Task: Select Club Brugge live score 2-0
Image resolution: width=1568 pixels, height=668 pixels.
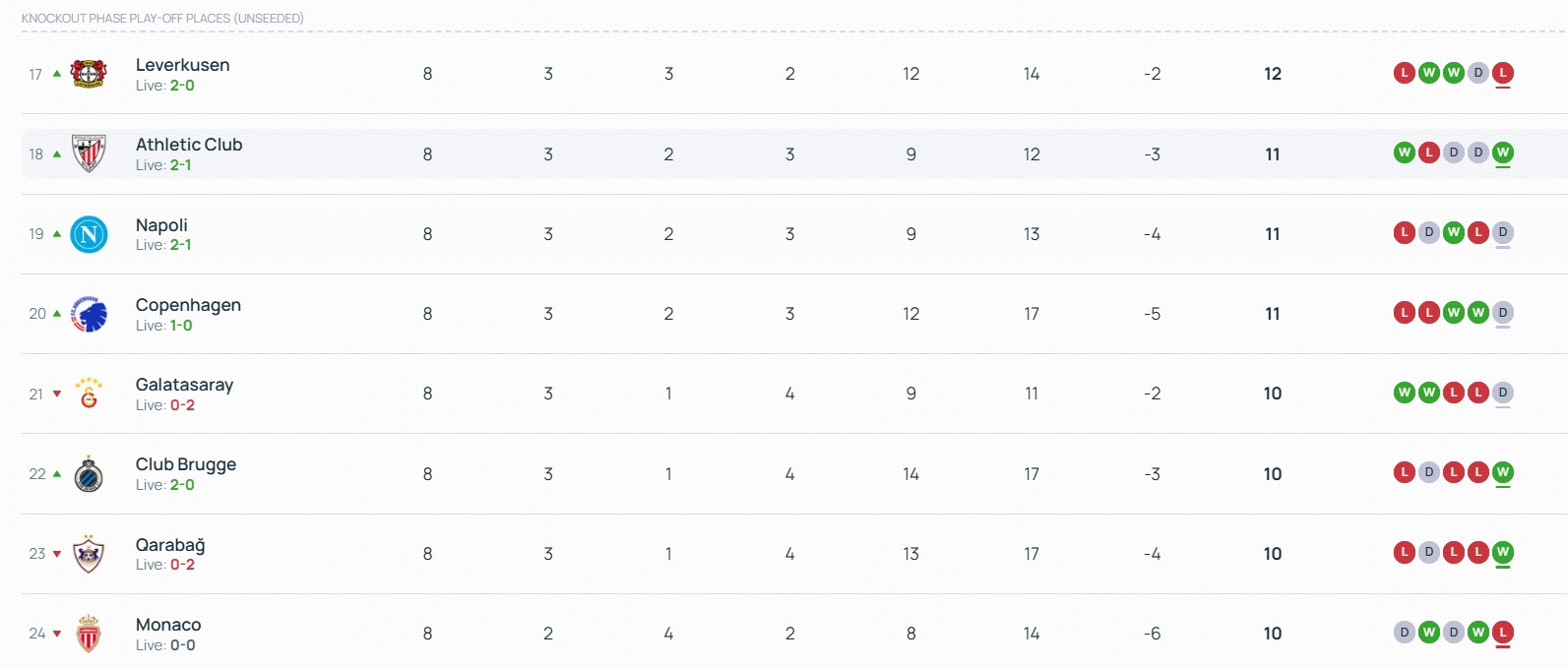Action: pyautogui.click(x=182, y=485)
